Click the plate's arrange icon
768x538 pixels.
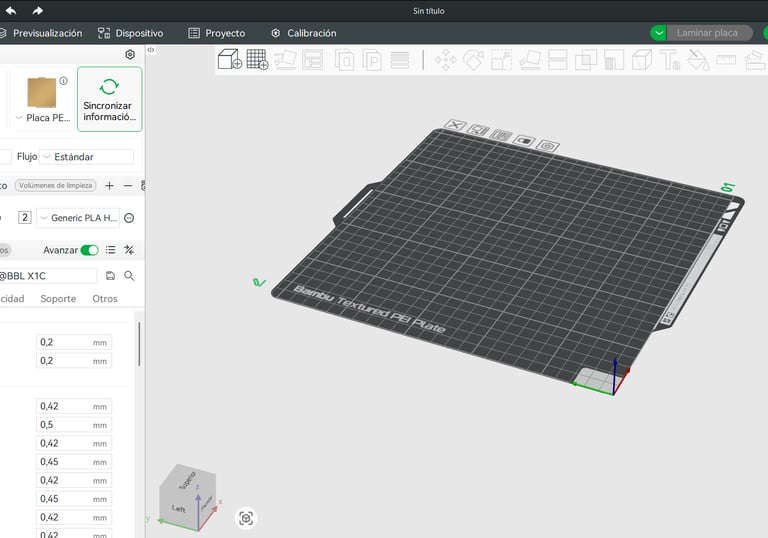pos(501,135)
